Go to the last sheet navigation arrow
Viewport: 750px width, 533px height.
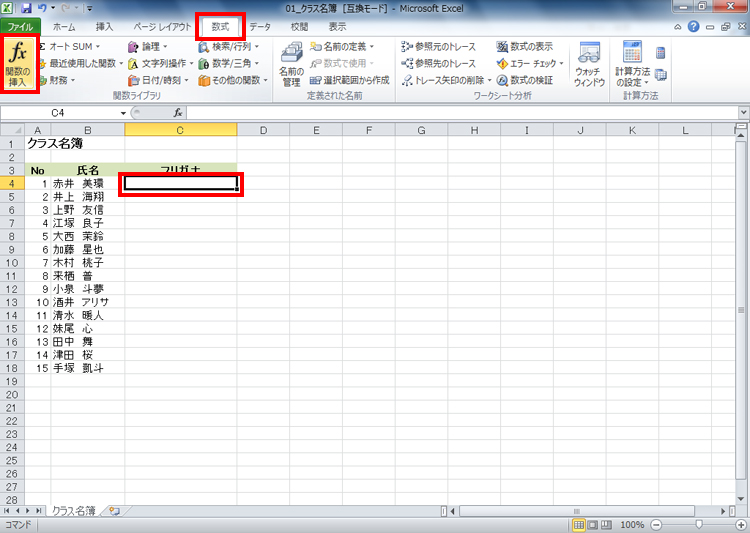39,511
